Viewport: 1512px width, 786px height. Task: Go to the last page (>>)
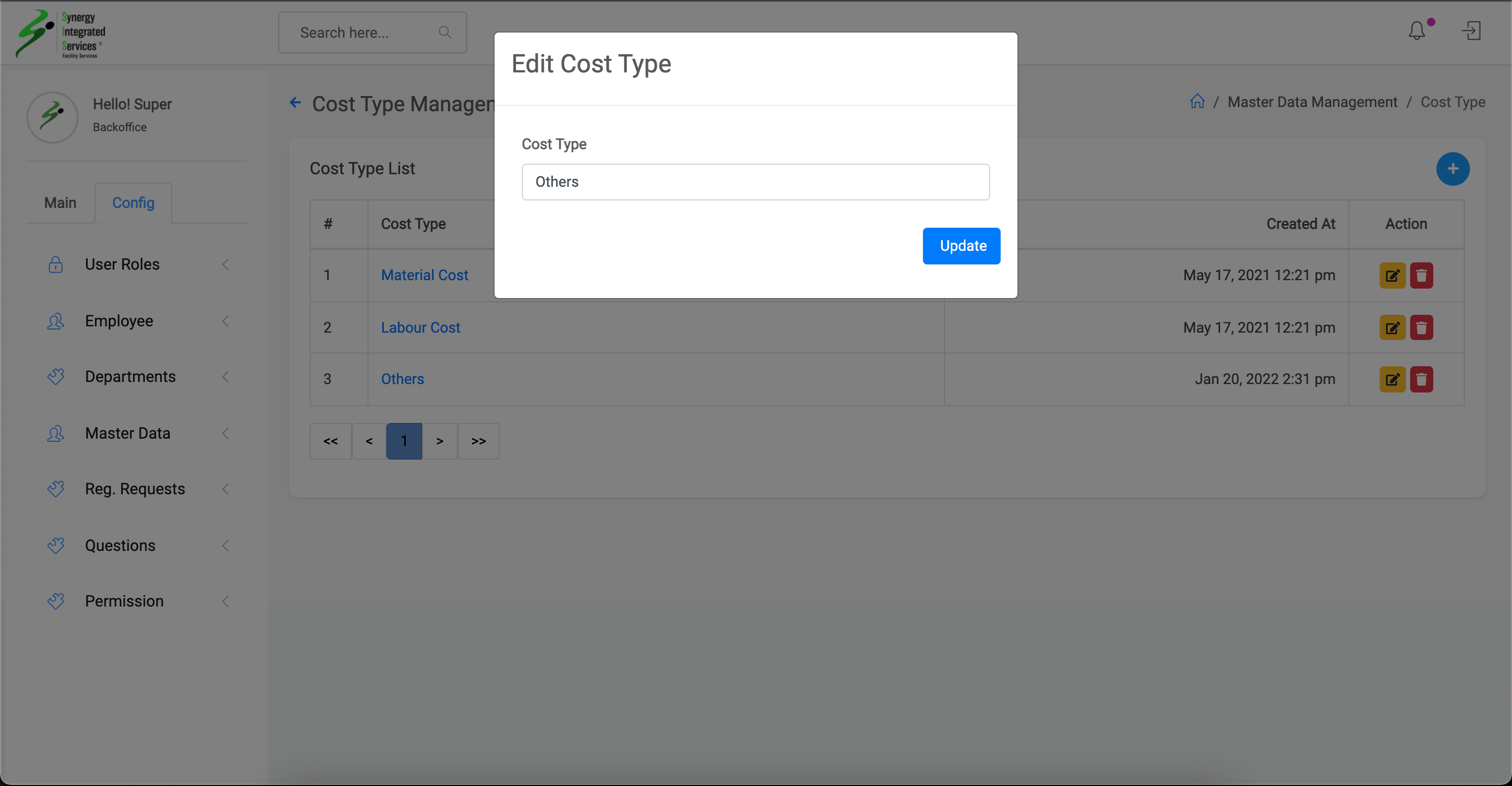(x=478, y=441)
